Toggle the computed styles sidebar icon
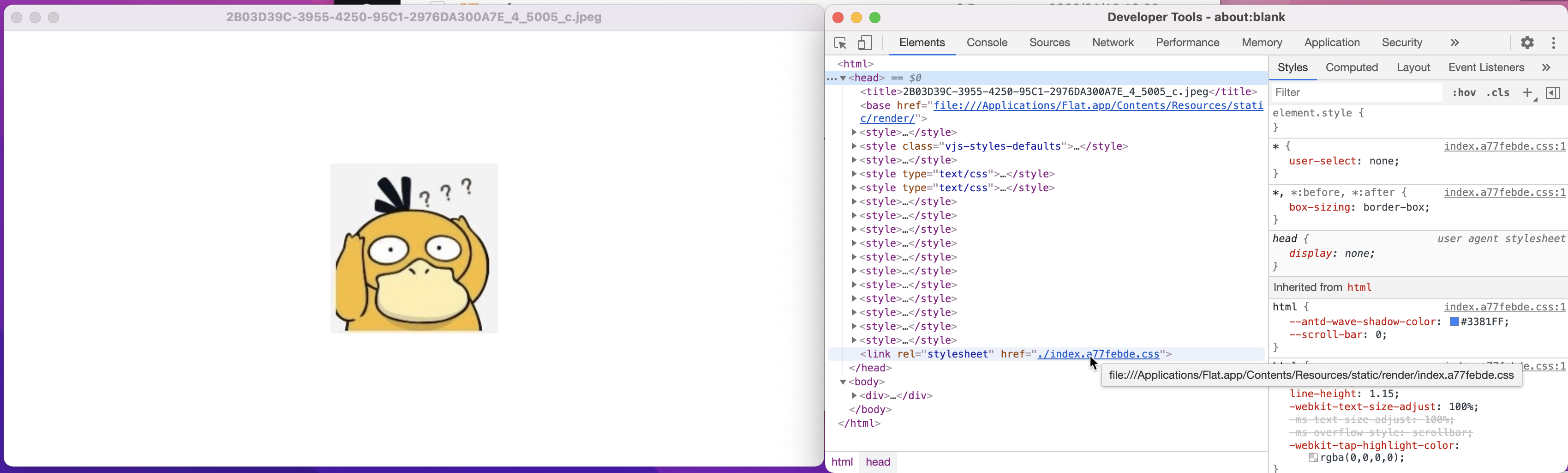 (1553, 93)
